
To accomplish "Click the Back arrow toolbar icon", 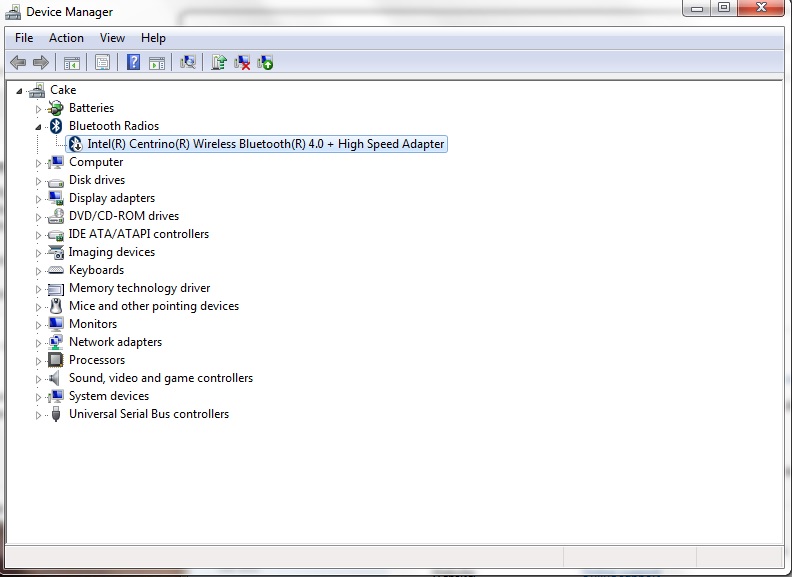I will coord(18,63).
